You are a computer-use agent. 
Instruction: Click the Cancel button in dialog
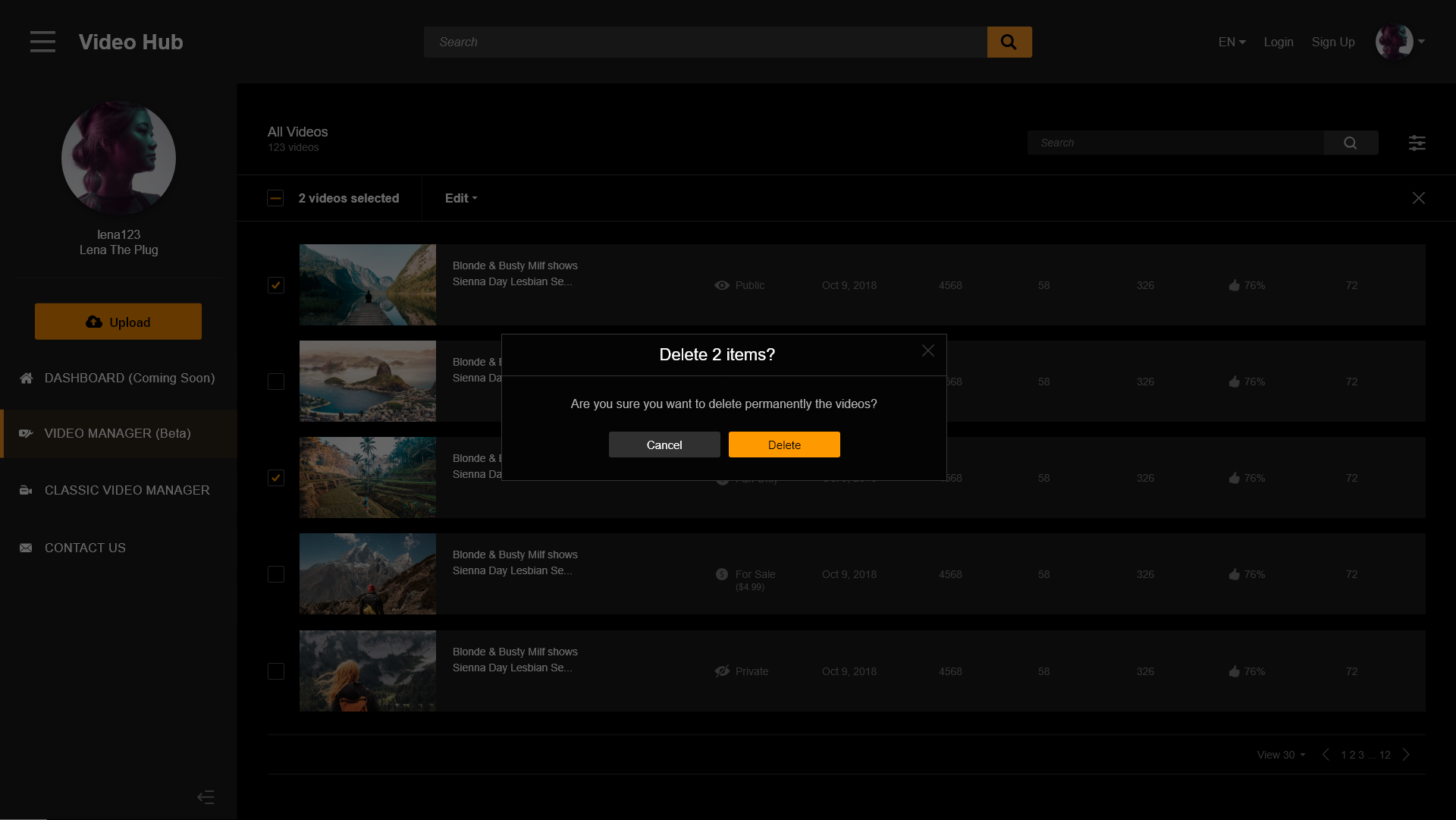coord(664,445)
